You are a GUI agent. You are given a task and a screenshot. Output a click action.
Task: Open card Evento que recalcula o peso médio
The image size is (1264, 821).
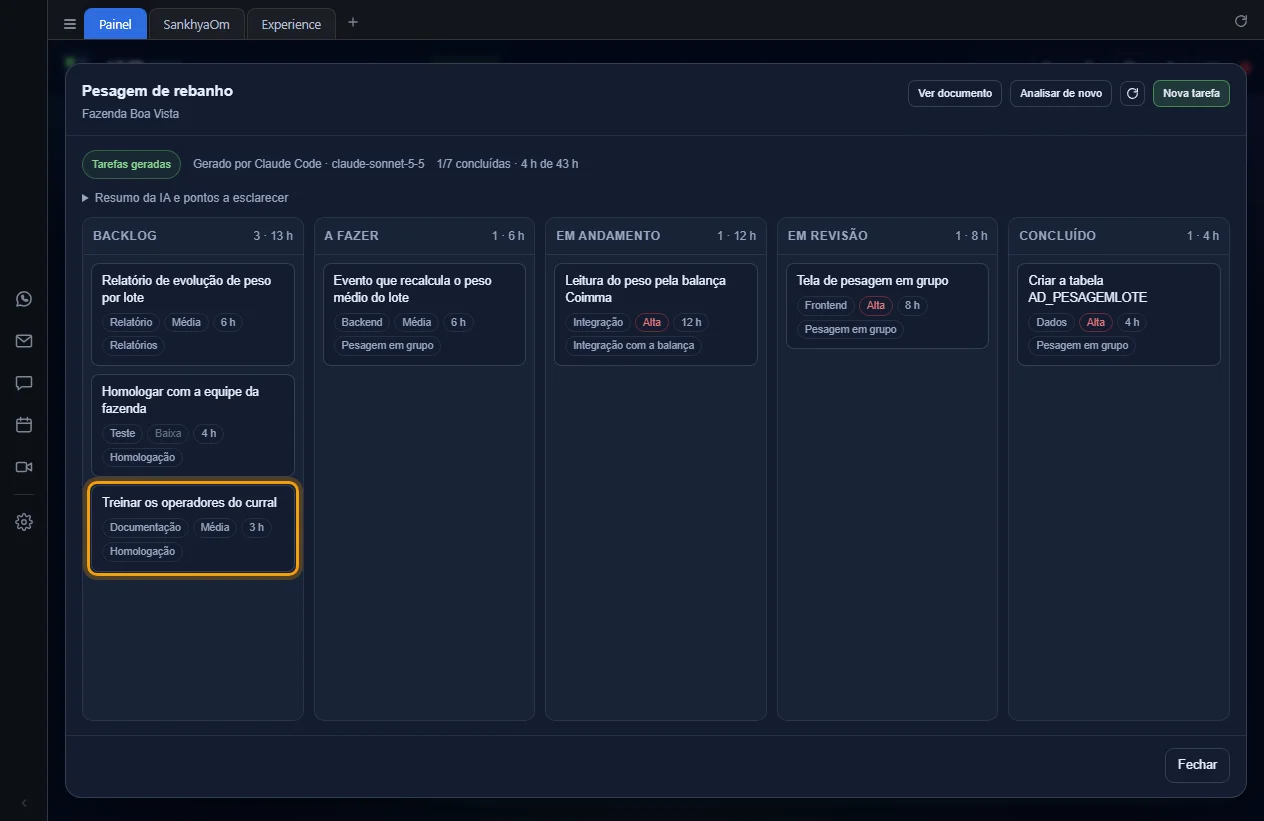[424, 314]
